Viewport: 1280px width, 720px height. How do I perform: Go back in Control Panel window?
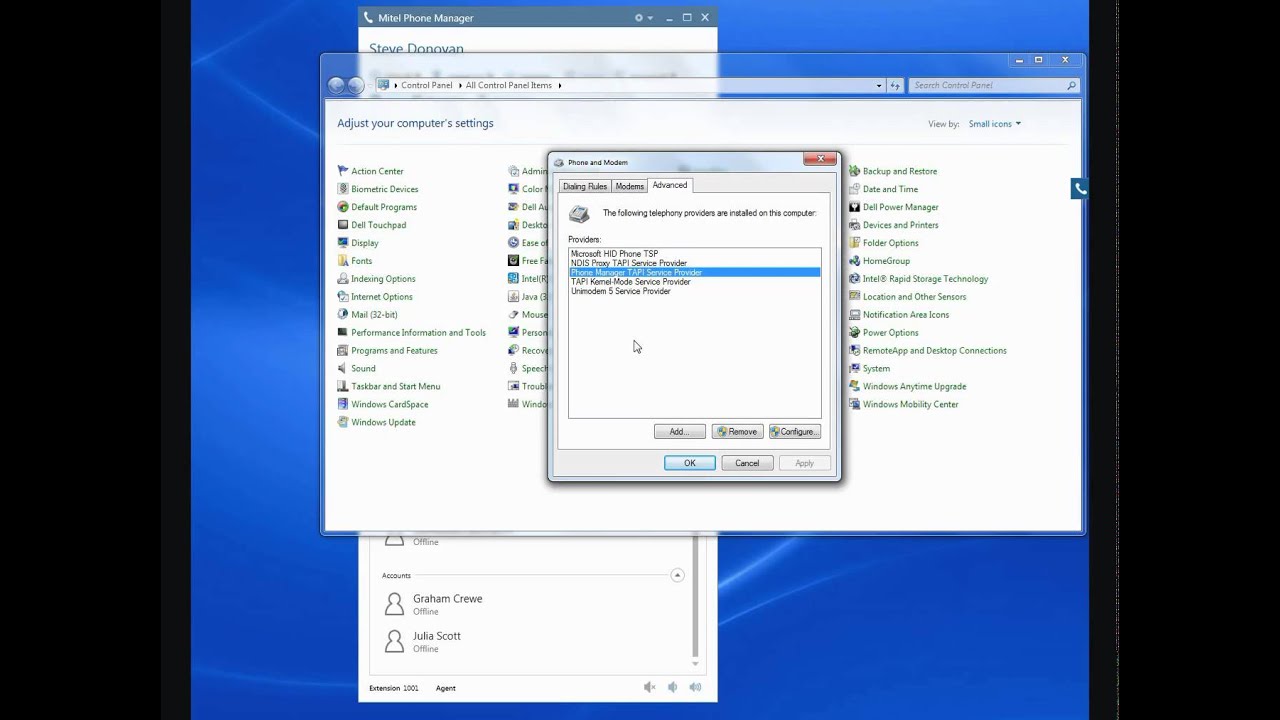336,85
